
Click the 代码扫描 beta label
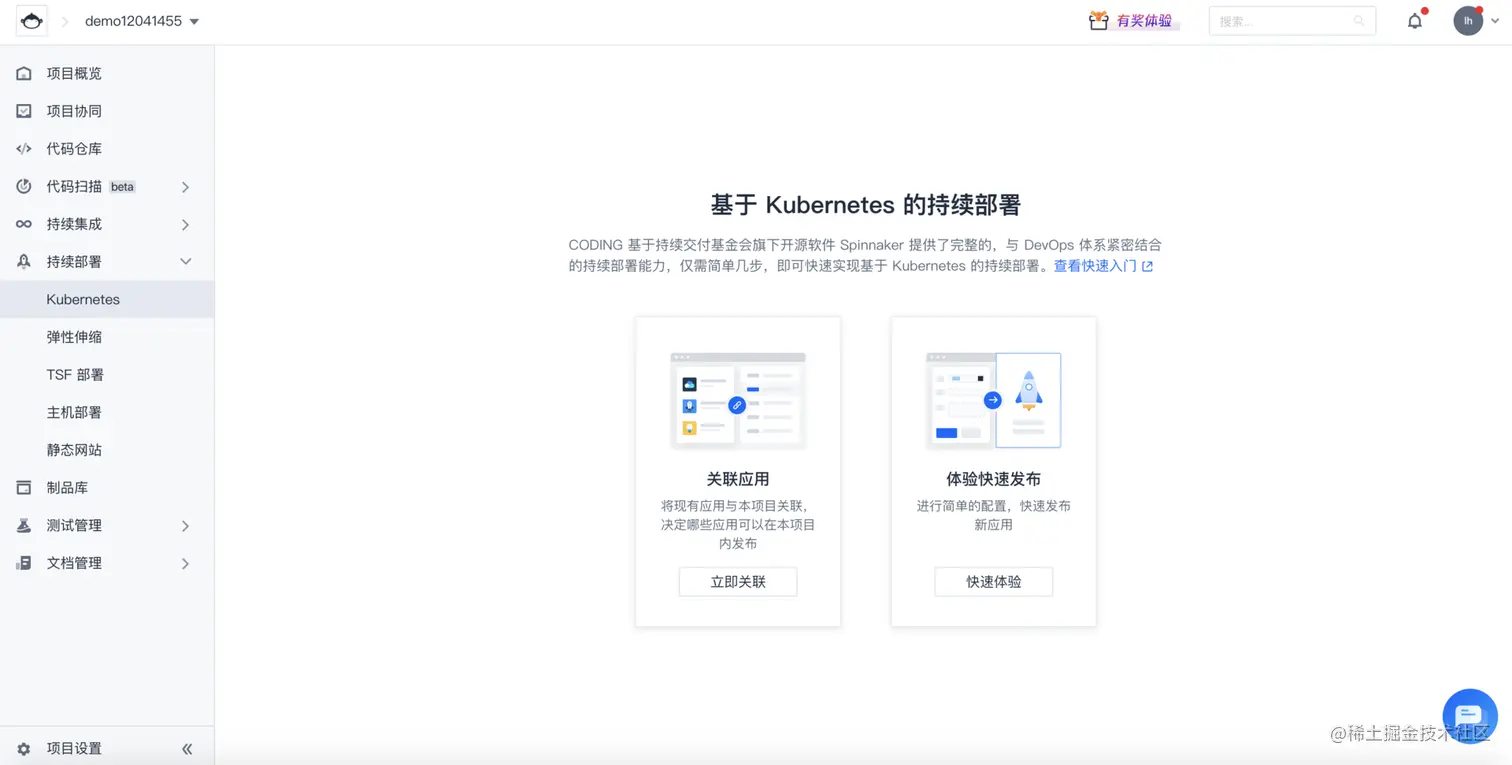(122, 187)
